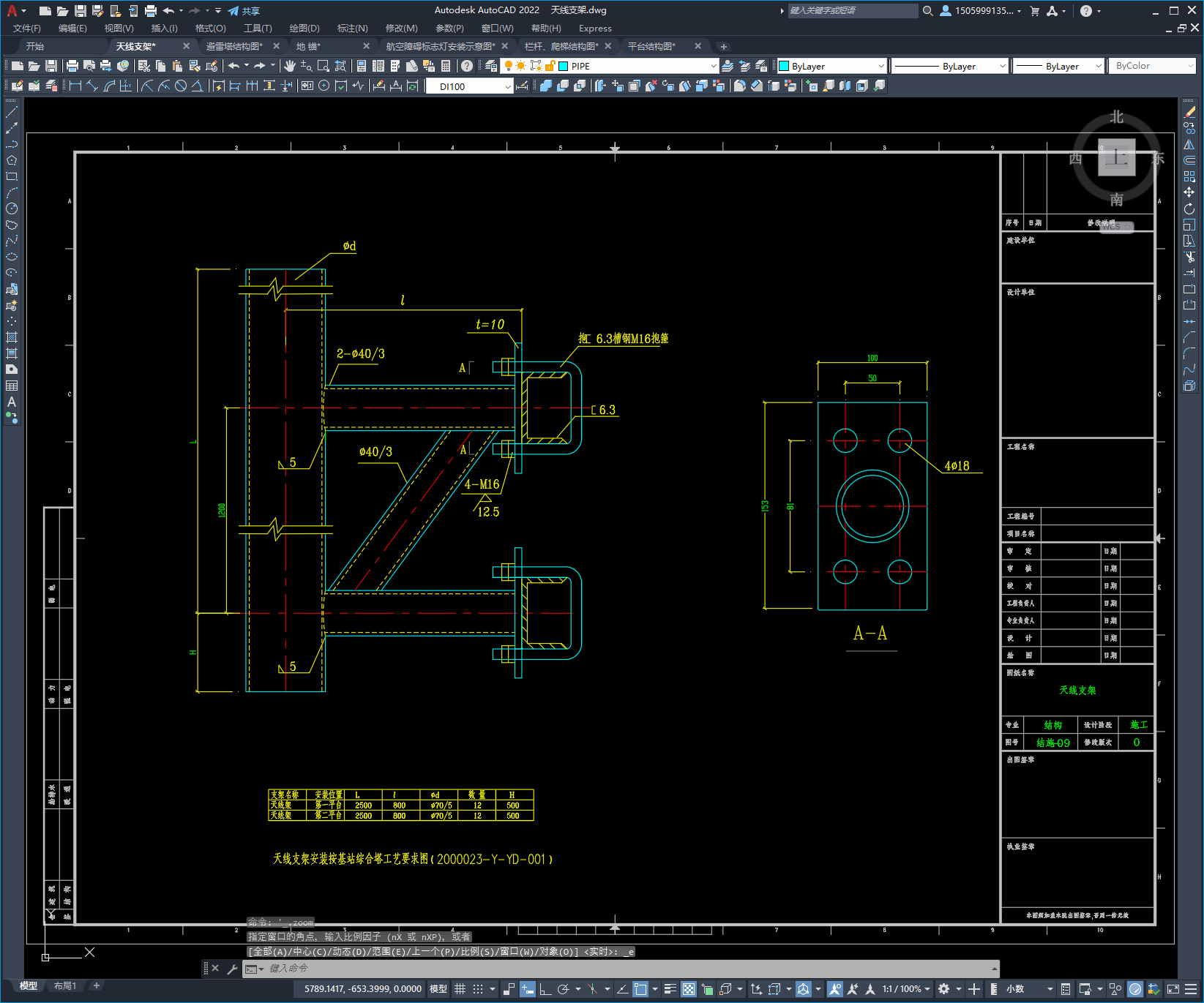Click the Linear dimension tool
Screen dimensions: 1204x1003
point(75,86)
